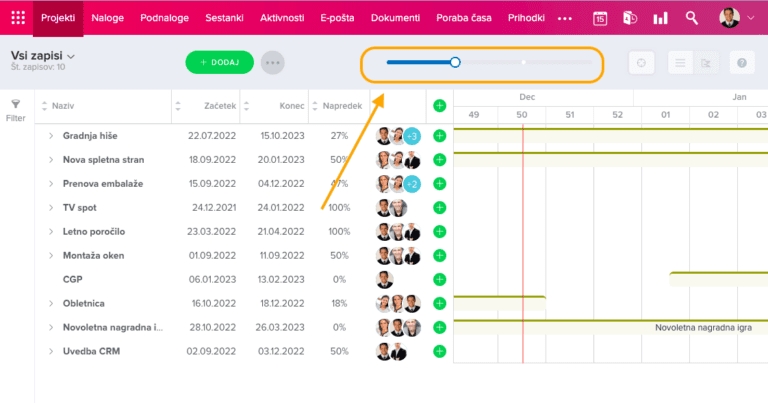The image size is (768, 403).
Task: Click the bar chart reports icon
Action: coord(660,18)
